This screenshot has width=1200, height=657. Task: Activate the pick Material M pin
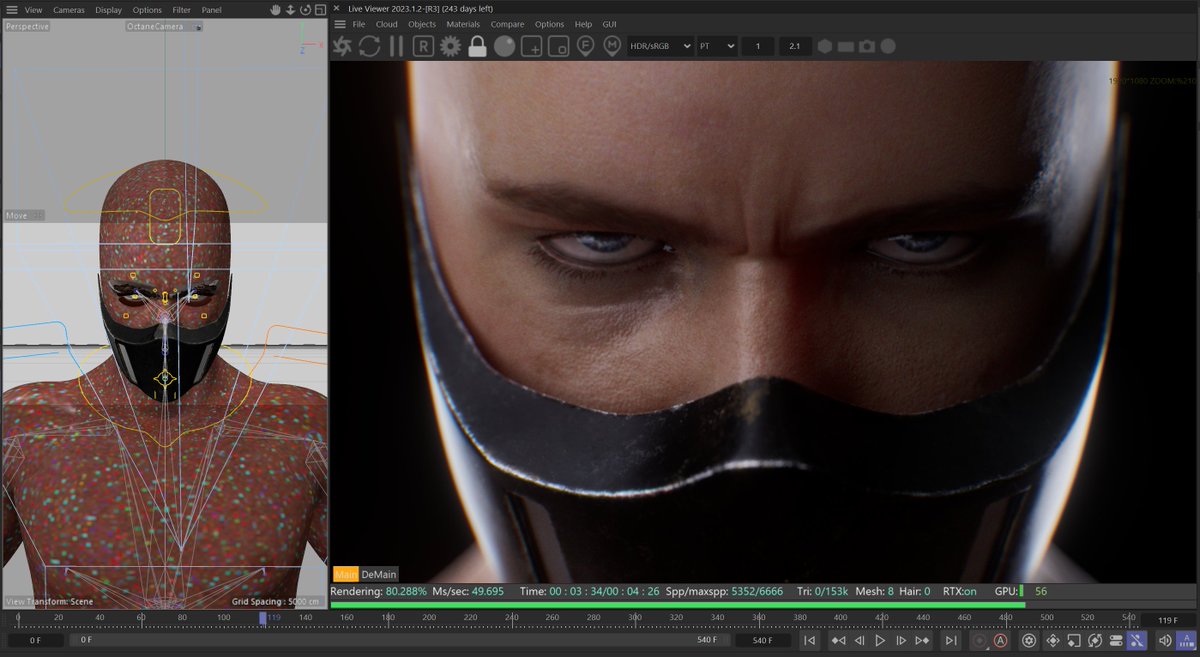pos(613,46)
